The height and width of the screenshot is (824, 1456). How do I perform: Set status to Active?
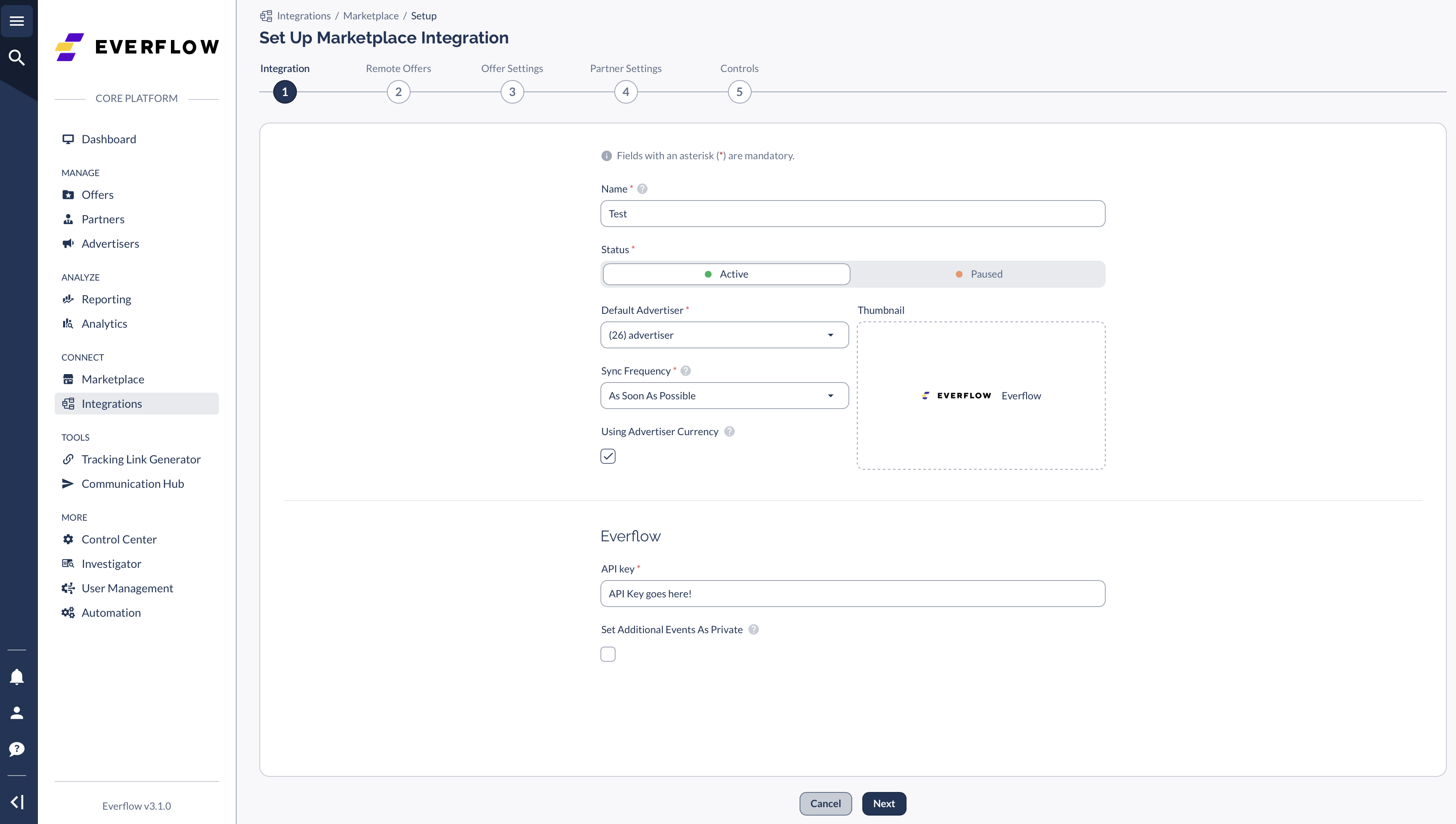(x=726, y=274)
